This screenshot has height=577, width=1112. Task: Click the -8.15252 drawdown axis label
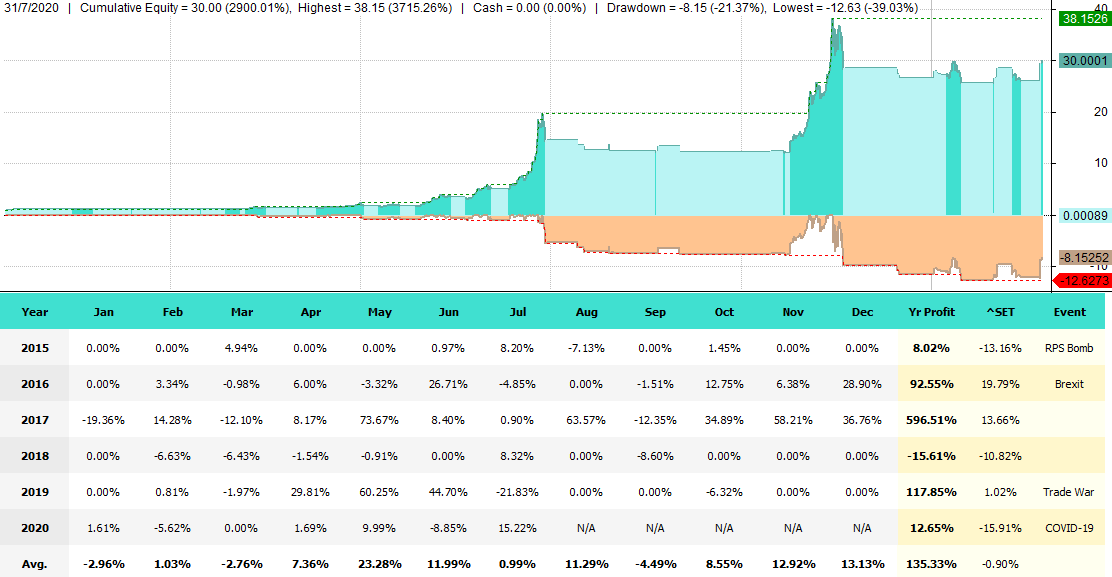(1085, 256)
